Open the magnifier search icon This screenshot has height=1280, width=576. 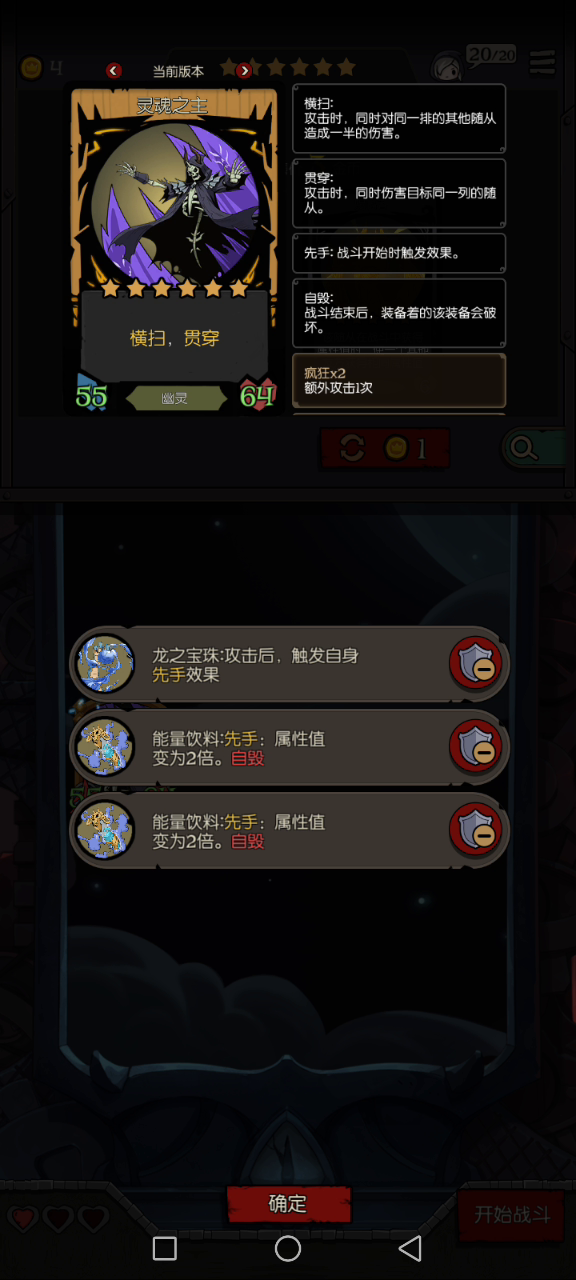click(523, 449)
